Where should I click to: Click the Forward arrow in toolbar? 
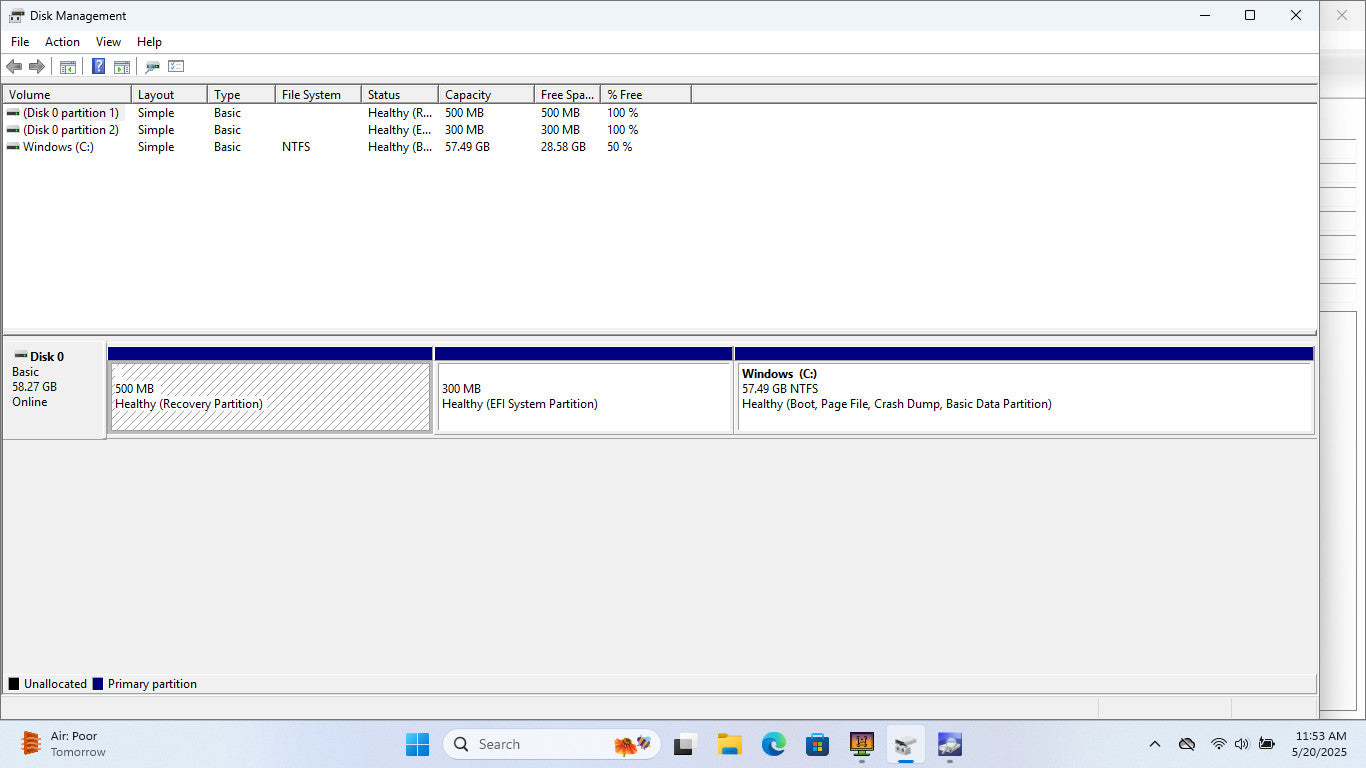point(37,67)
